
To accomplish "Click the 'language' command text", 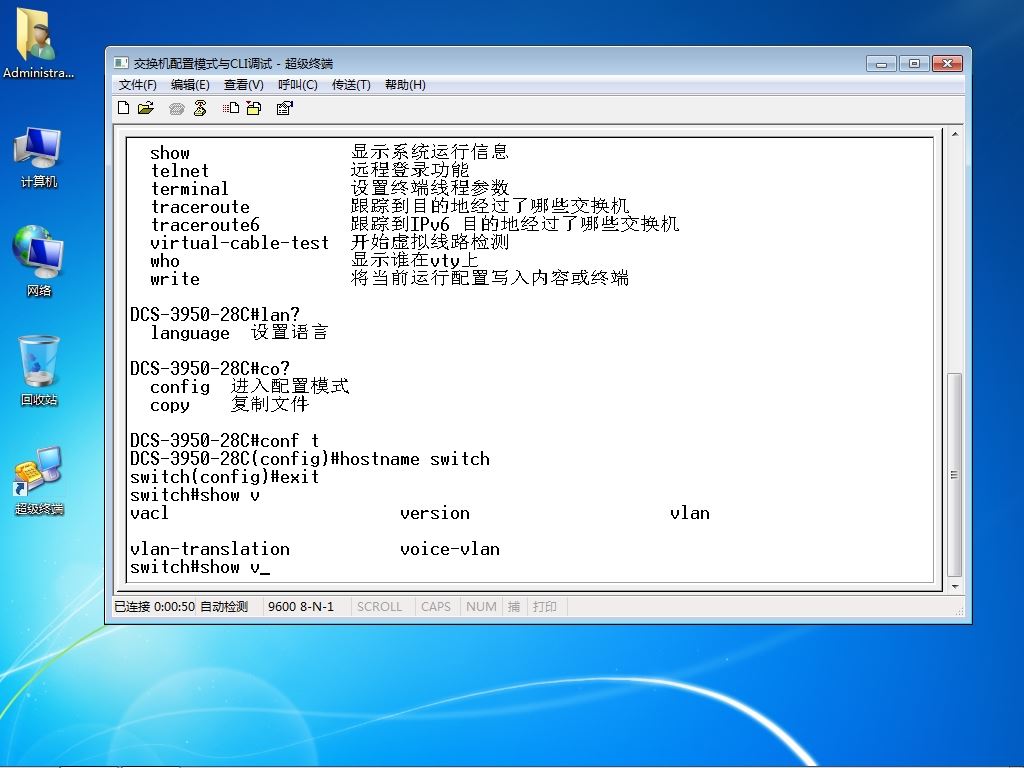I will tap(190, 333).
